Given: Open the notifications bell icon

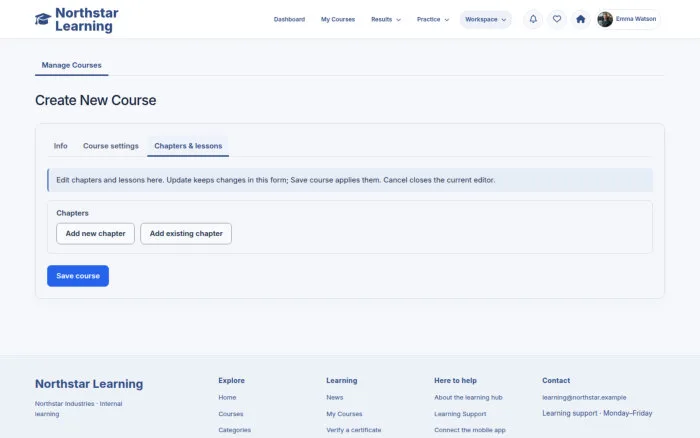Looking at the screenshot, I should (533, 19).
